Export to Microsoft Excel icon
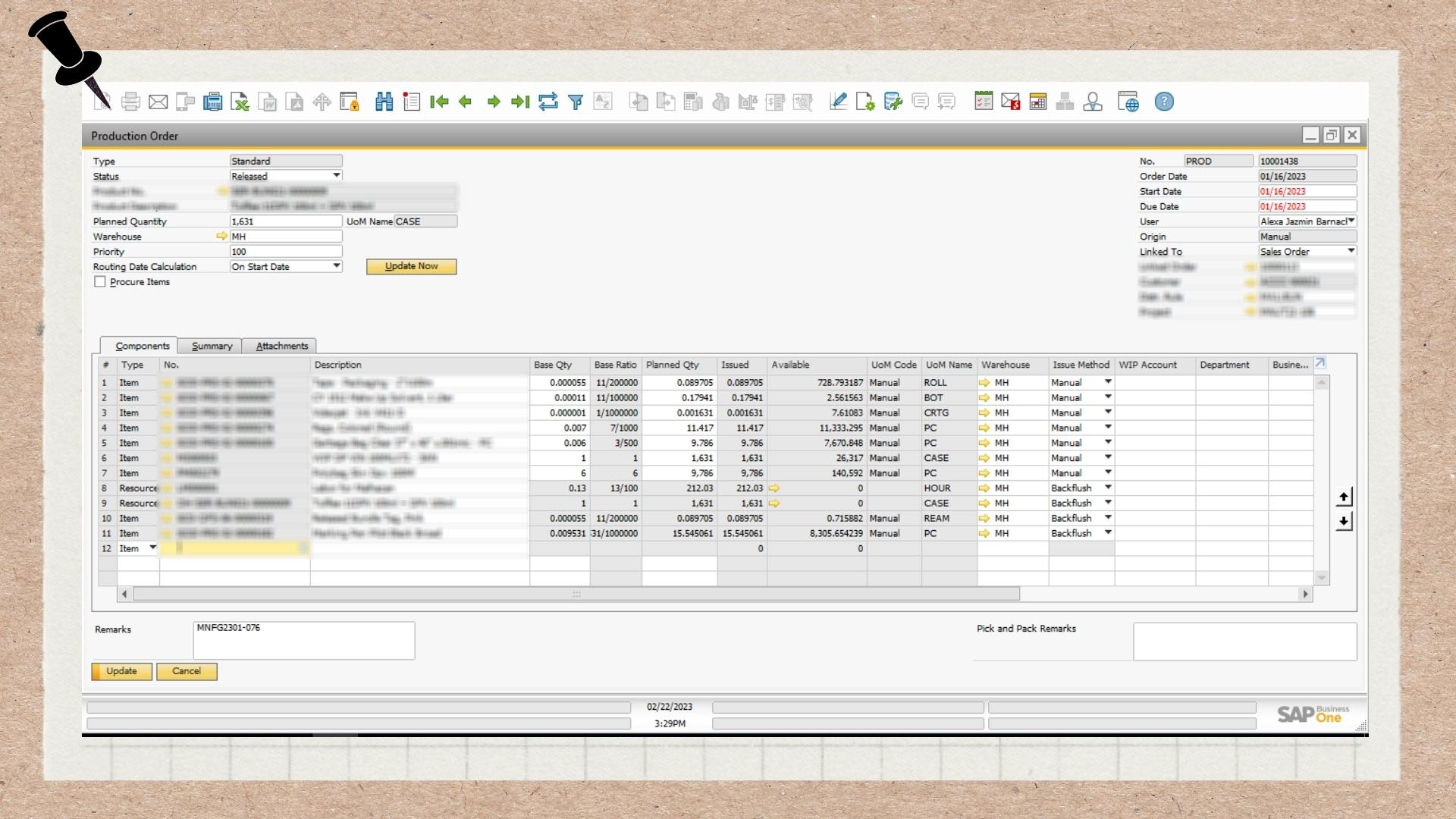The width and height of the screenshot is (1456, 819). point(240,102)
